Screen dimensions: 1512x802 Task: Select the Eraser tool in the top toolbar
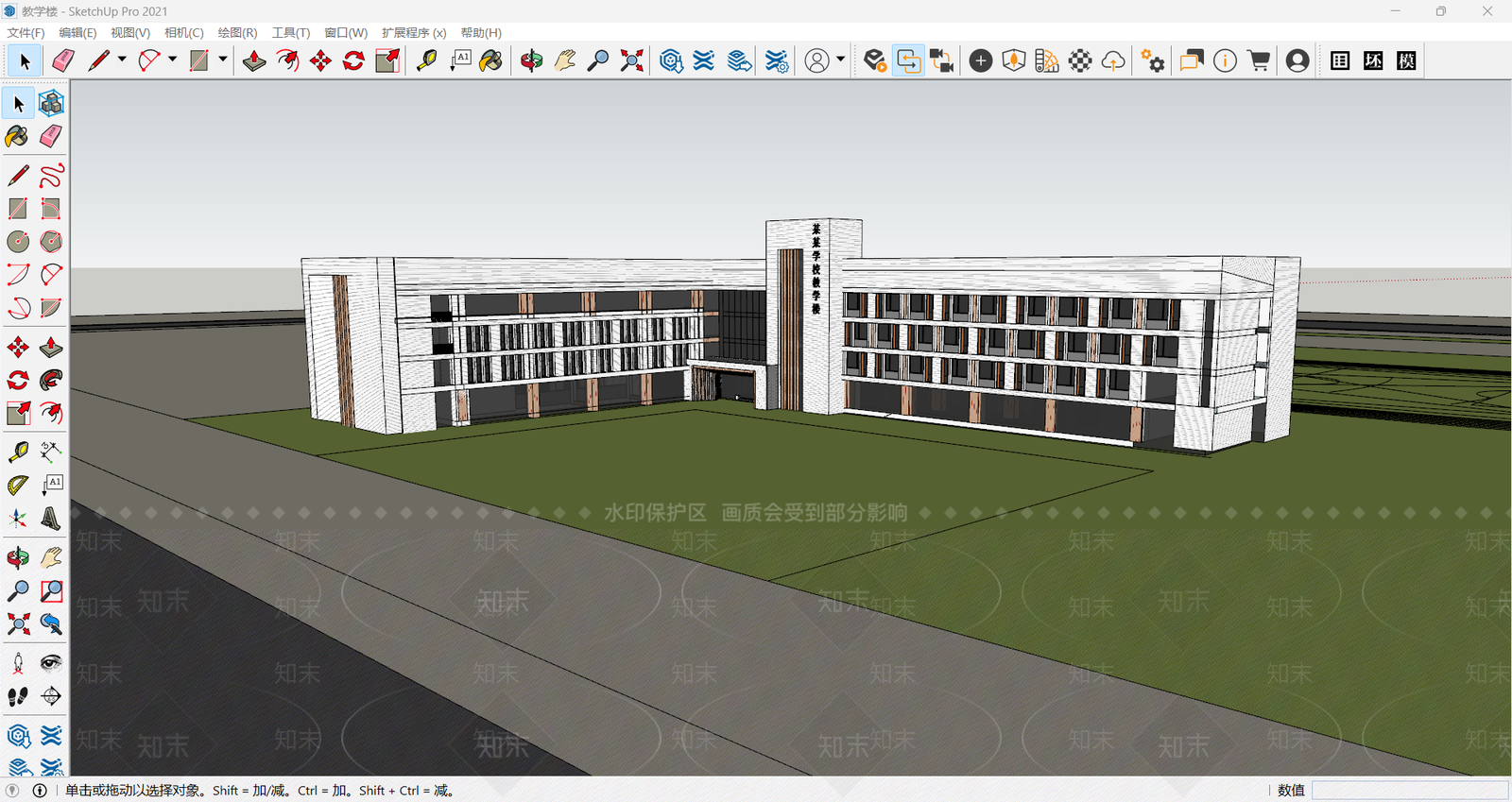pyautogui.click(x=63, y=60)
